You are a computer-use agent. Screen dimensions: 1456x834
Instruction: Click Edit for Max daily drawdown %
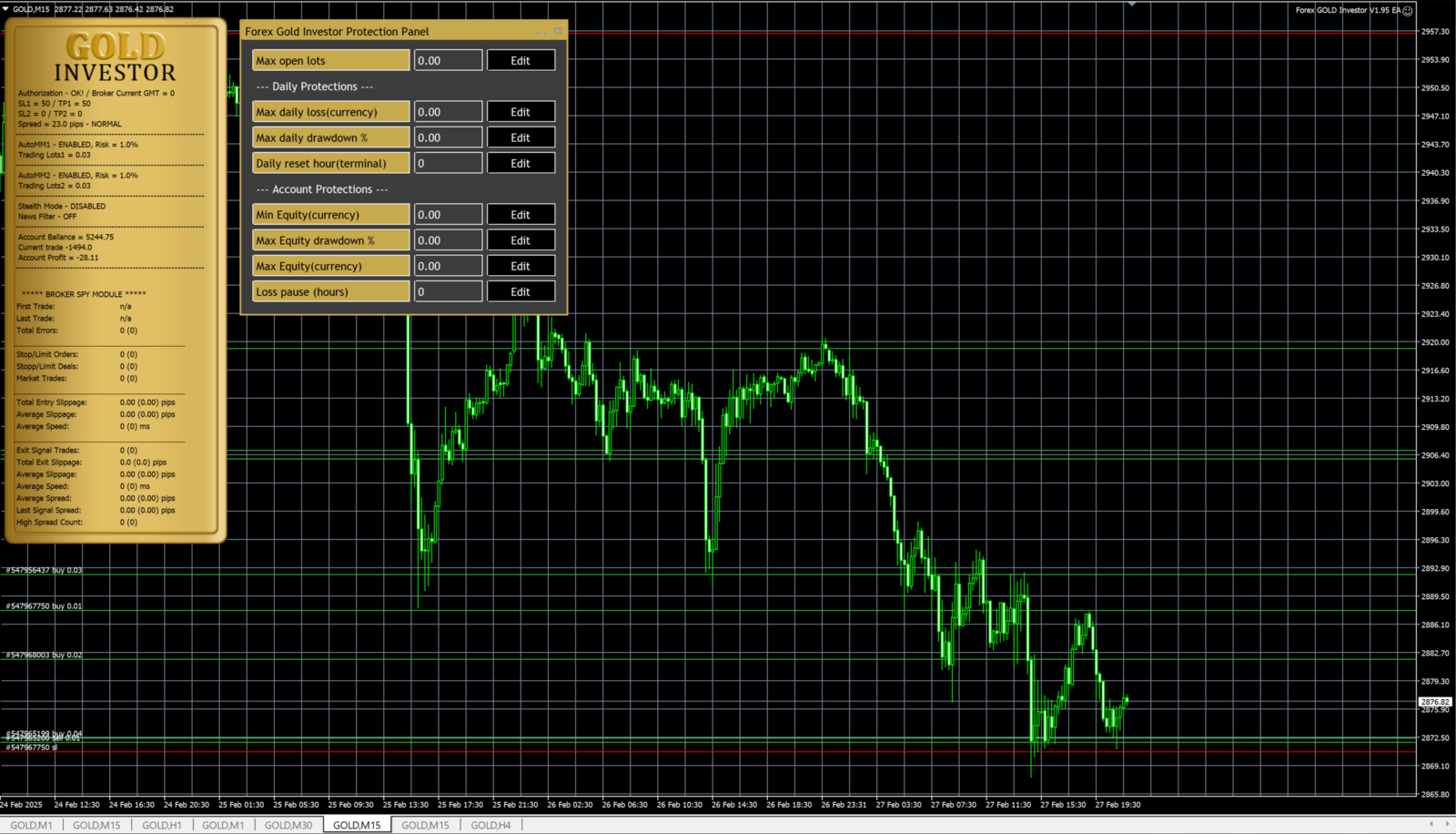521,137
